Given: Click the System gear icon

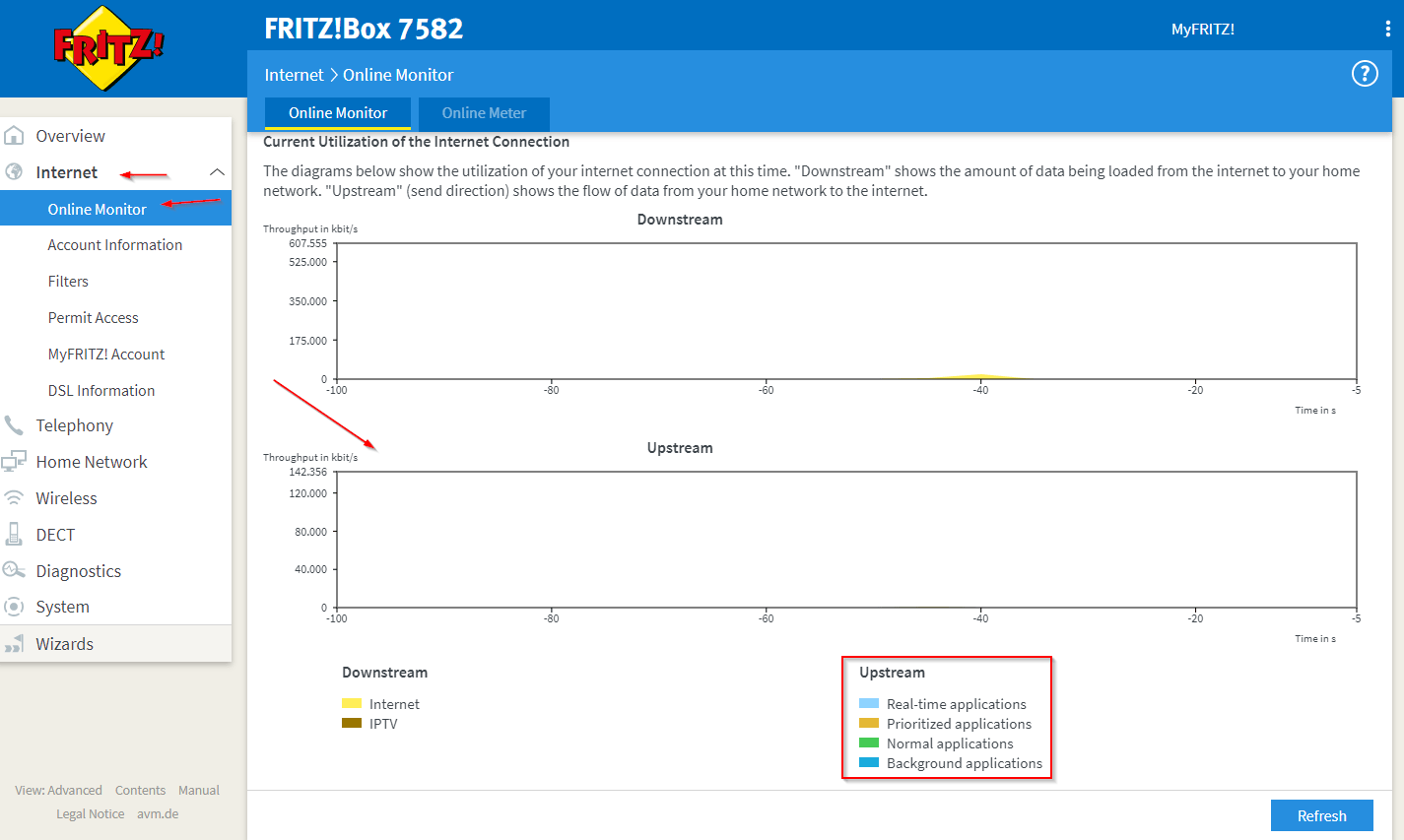Looking at the screenshot, I should point(14,607).
